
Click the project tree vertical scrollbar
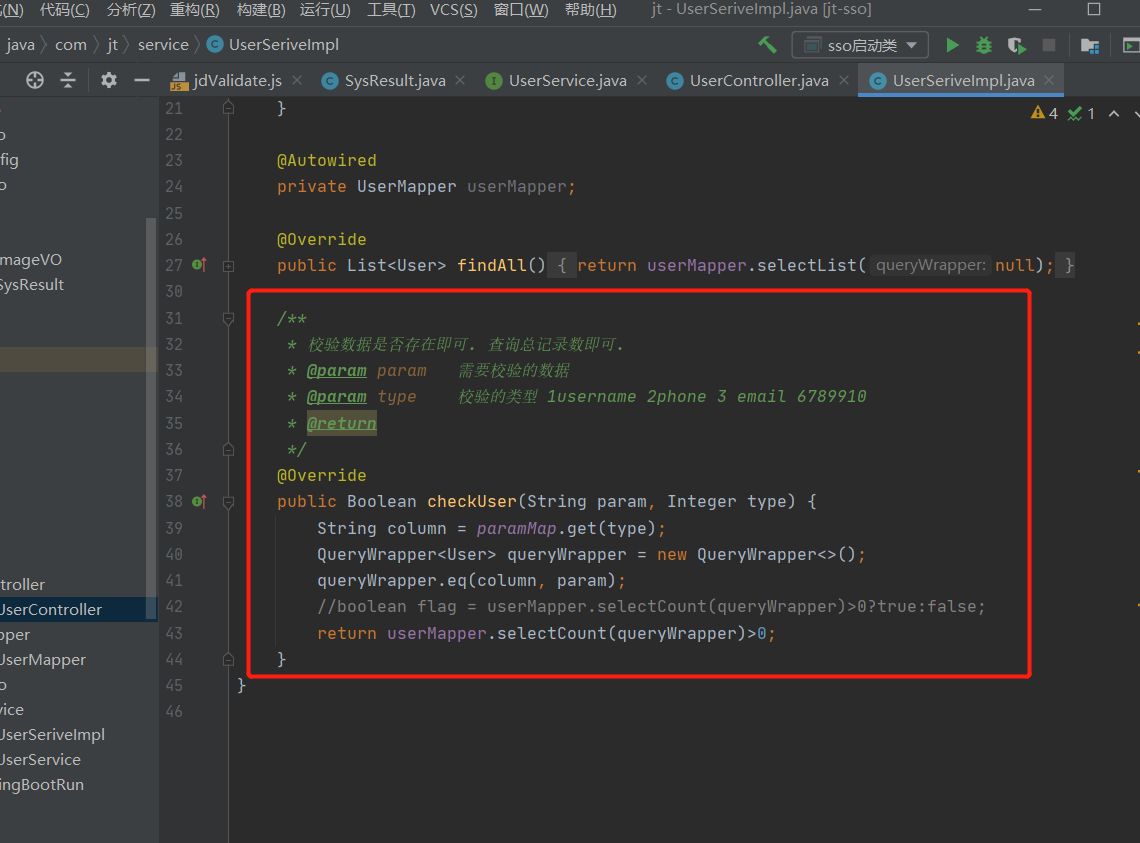(x=151, y=418)
